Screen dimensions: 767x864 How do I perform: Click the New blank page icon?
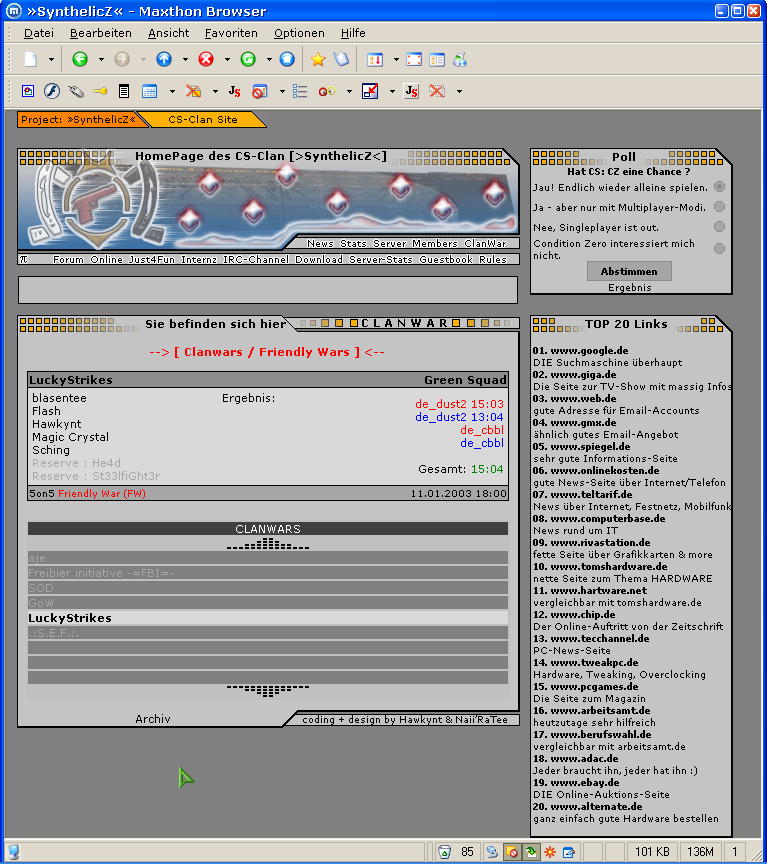click(31, 60)
